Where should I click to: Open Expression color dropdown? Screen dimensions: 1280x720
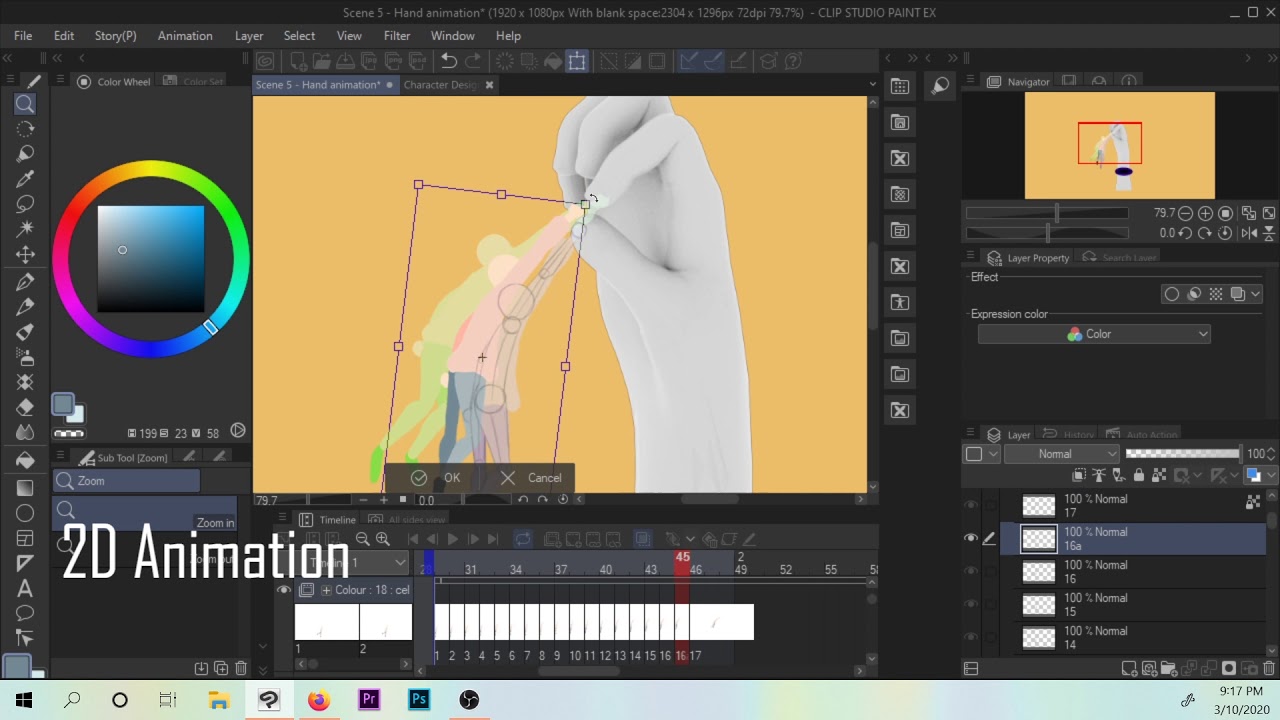coord(1094,334)
